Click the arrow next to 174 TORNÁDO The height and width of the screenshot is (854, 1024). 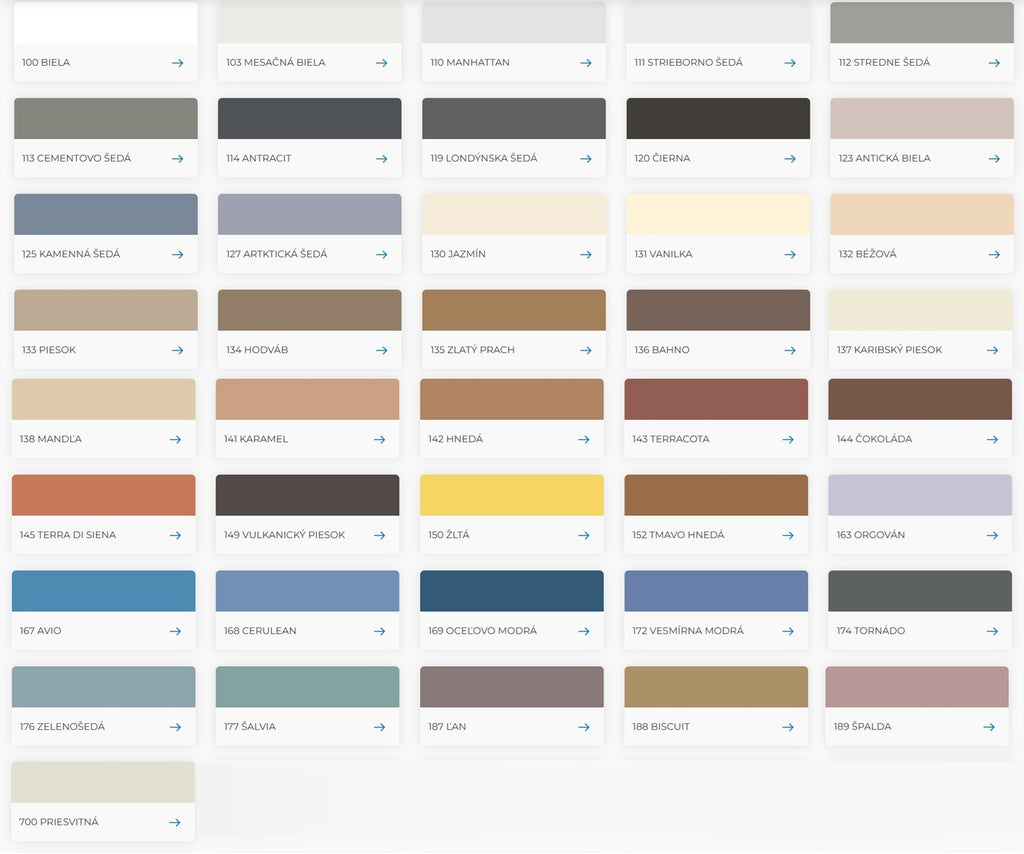pos(991,632)
